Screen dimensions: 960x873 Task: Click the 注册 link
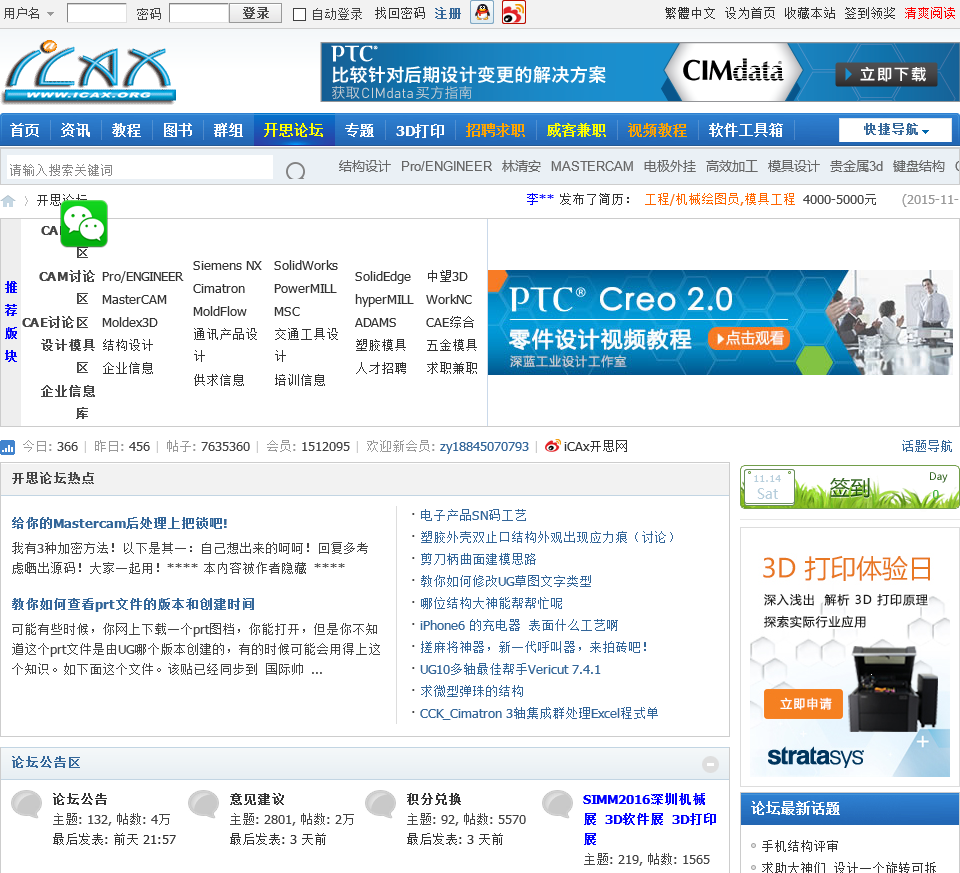click(448, 13)
